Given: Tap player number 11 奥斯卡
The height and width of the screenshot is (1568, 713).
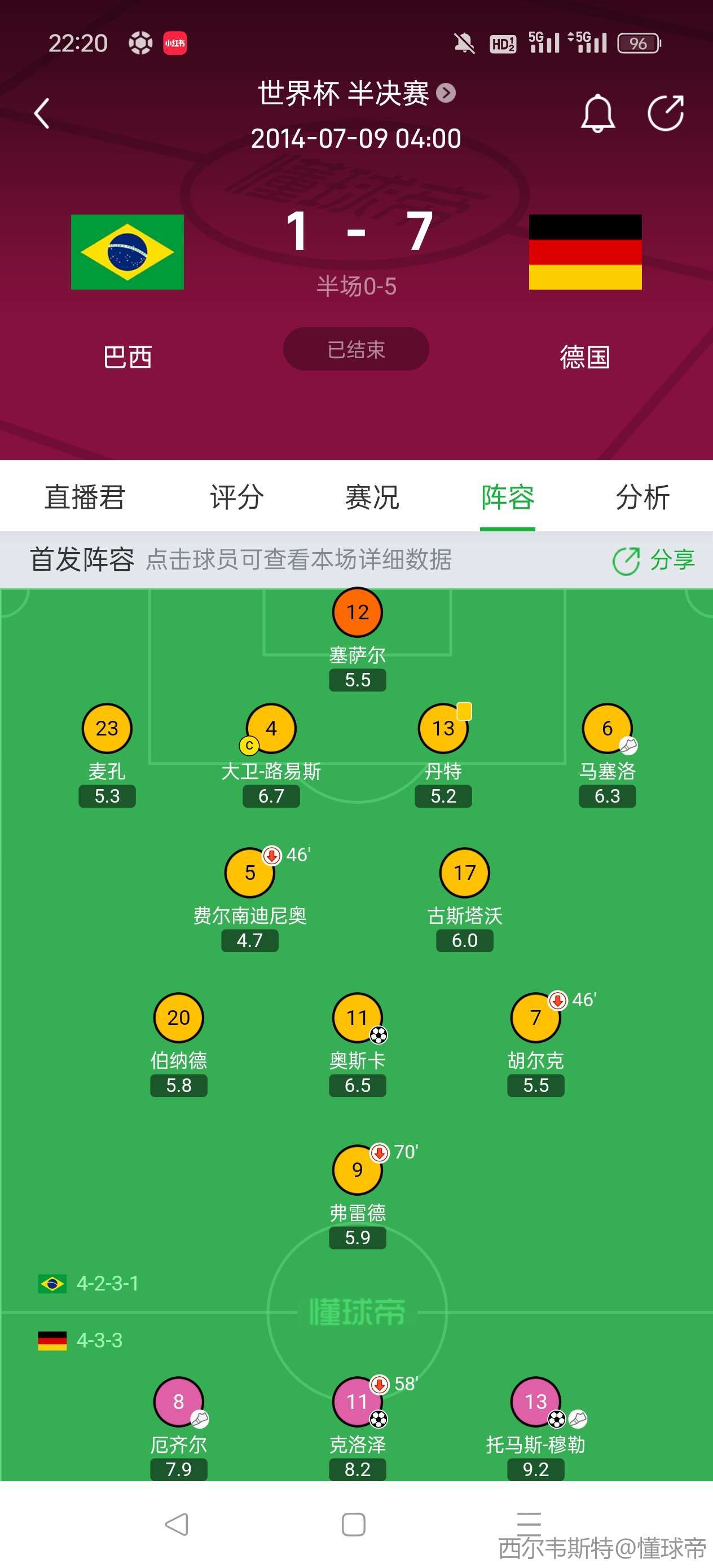Looking at the screenshot, I should pyautogui.click(x=358, y=1018).
